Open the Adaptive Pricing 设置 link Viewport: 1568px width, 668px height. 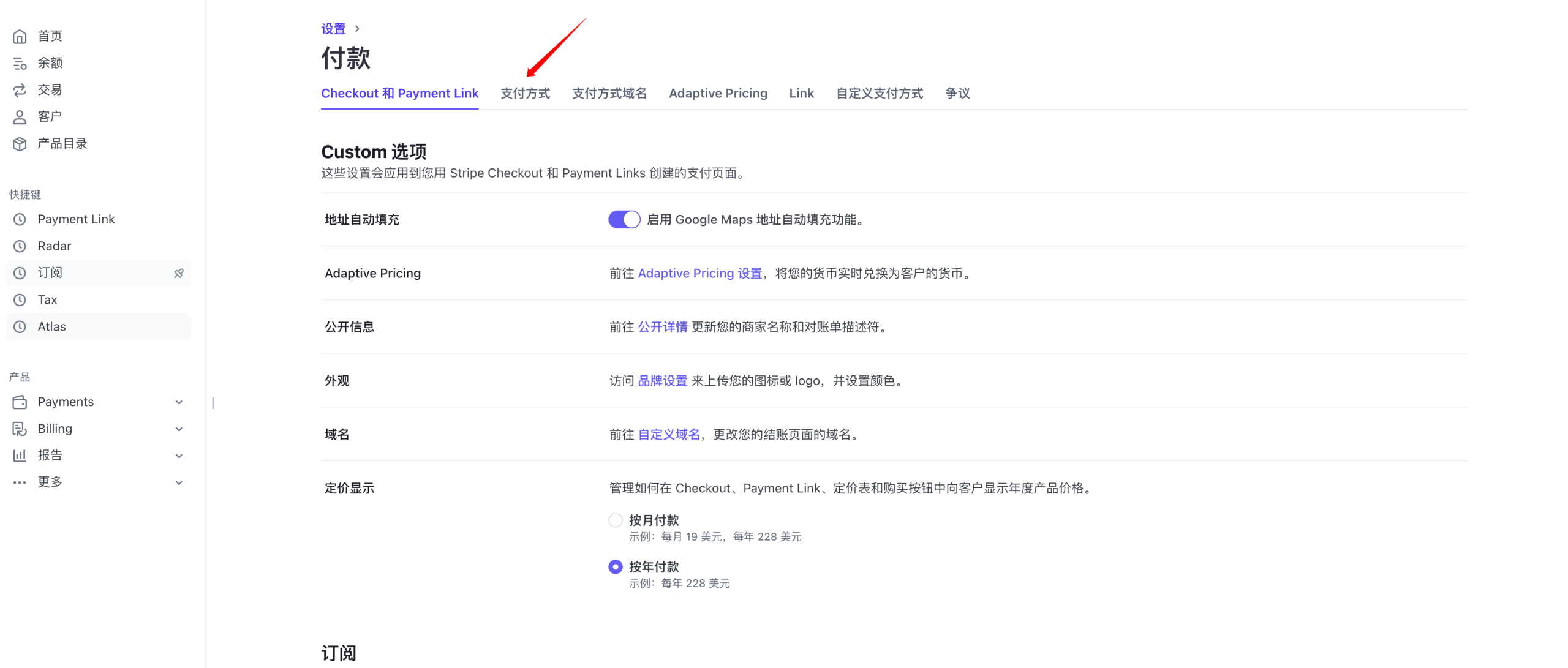click(x=700, y=273)
